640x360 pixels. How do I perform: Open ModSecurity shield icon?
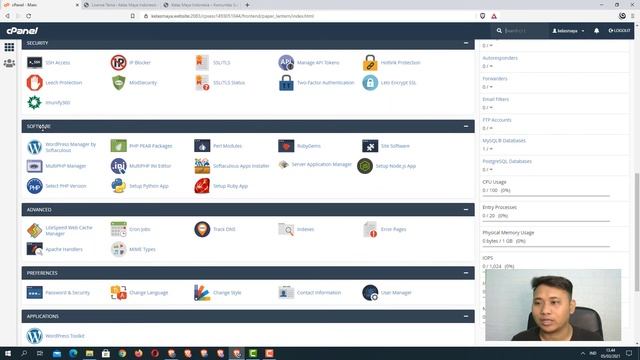coord(118,82)
